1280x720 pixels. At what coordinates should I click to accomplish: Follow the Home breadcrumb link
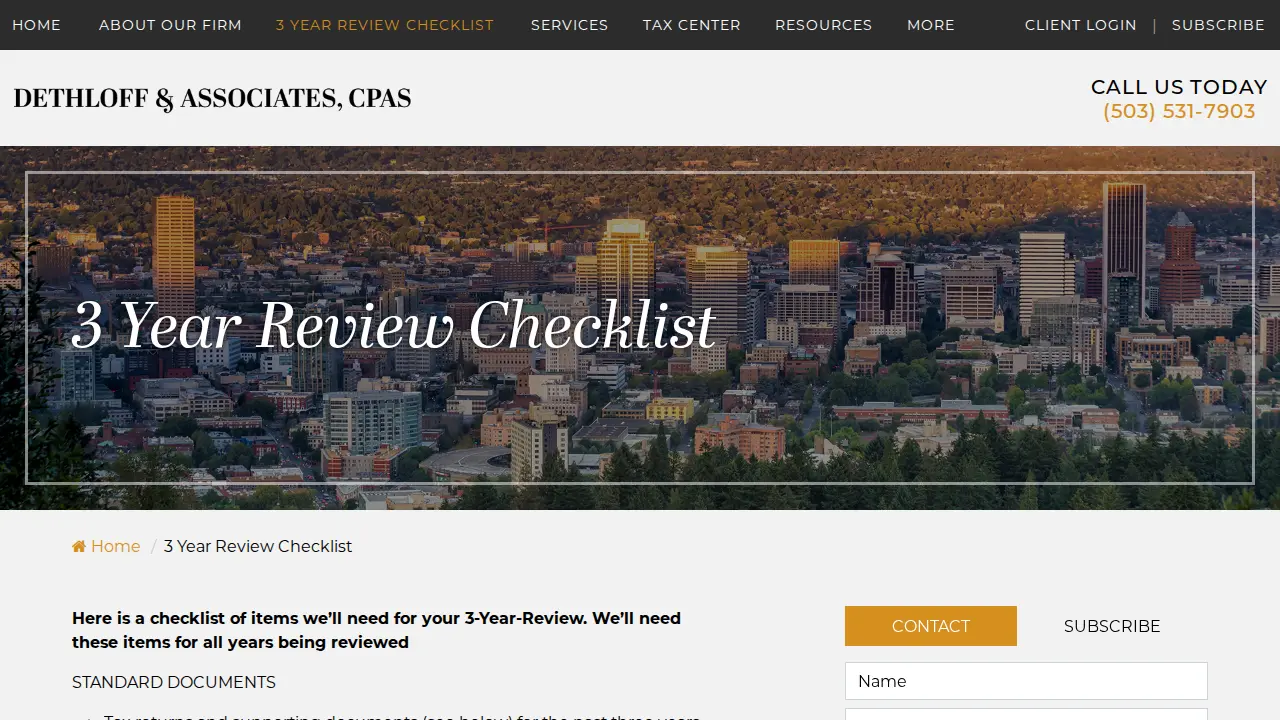click(115, 546)
